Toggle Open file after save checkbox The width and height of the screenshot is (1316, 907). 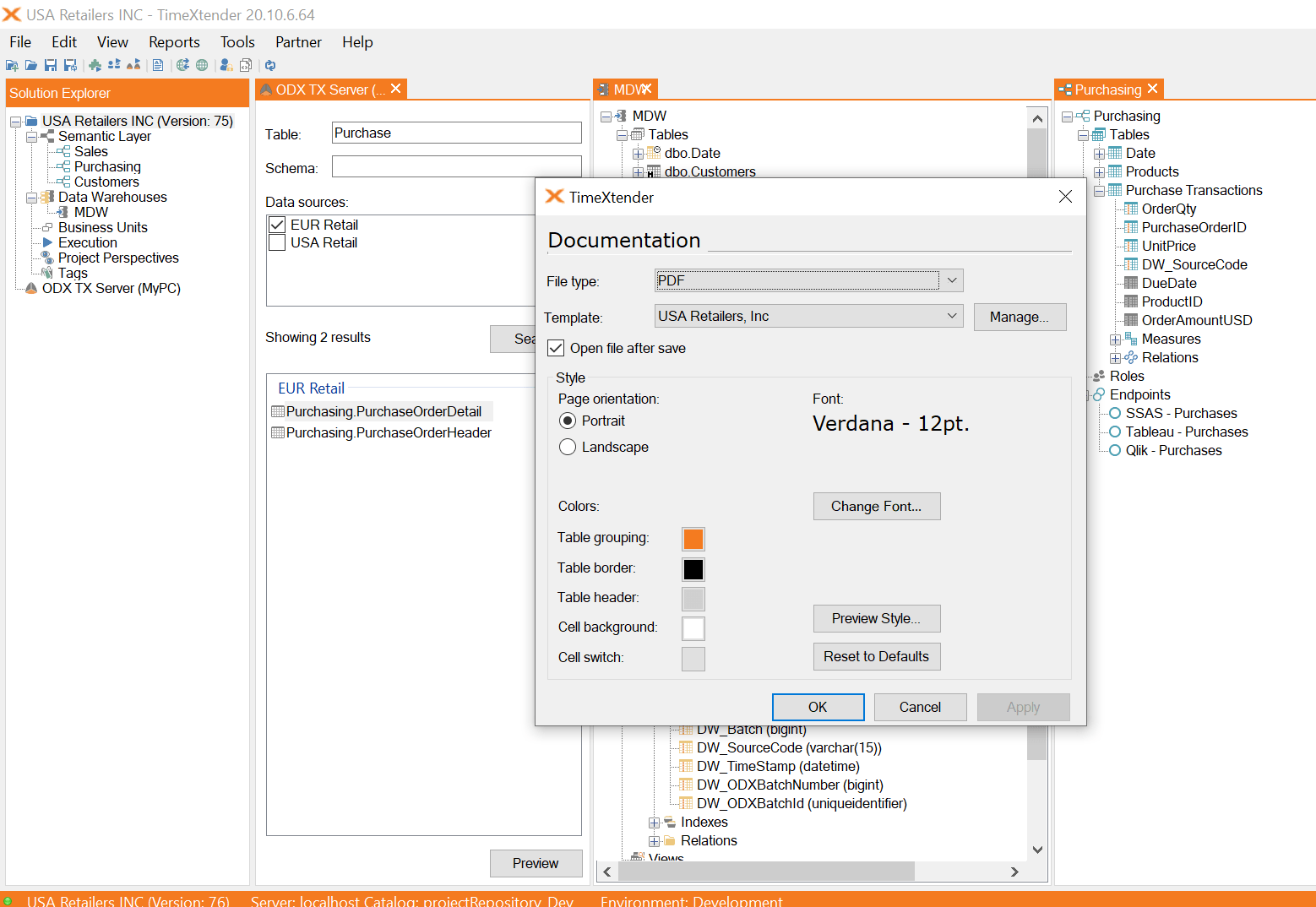tap(556, 348)
